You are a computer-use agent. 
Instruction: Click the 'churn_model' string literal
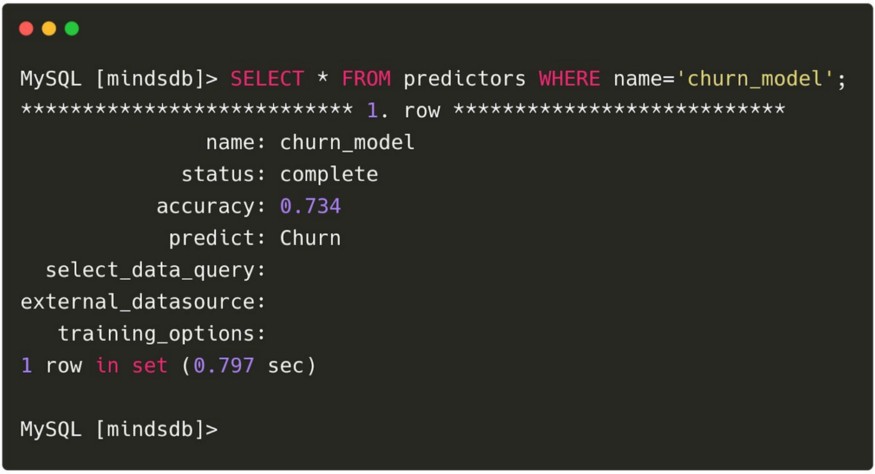pos(755,79)
